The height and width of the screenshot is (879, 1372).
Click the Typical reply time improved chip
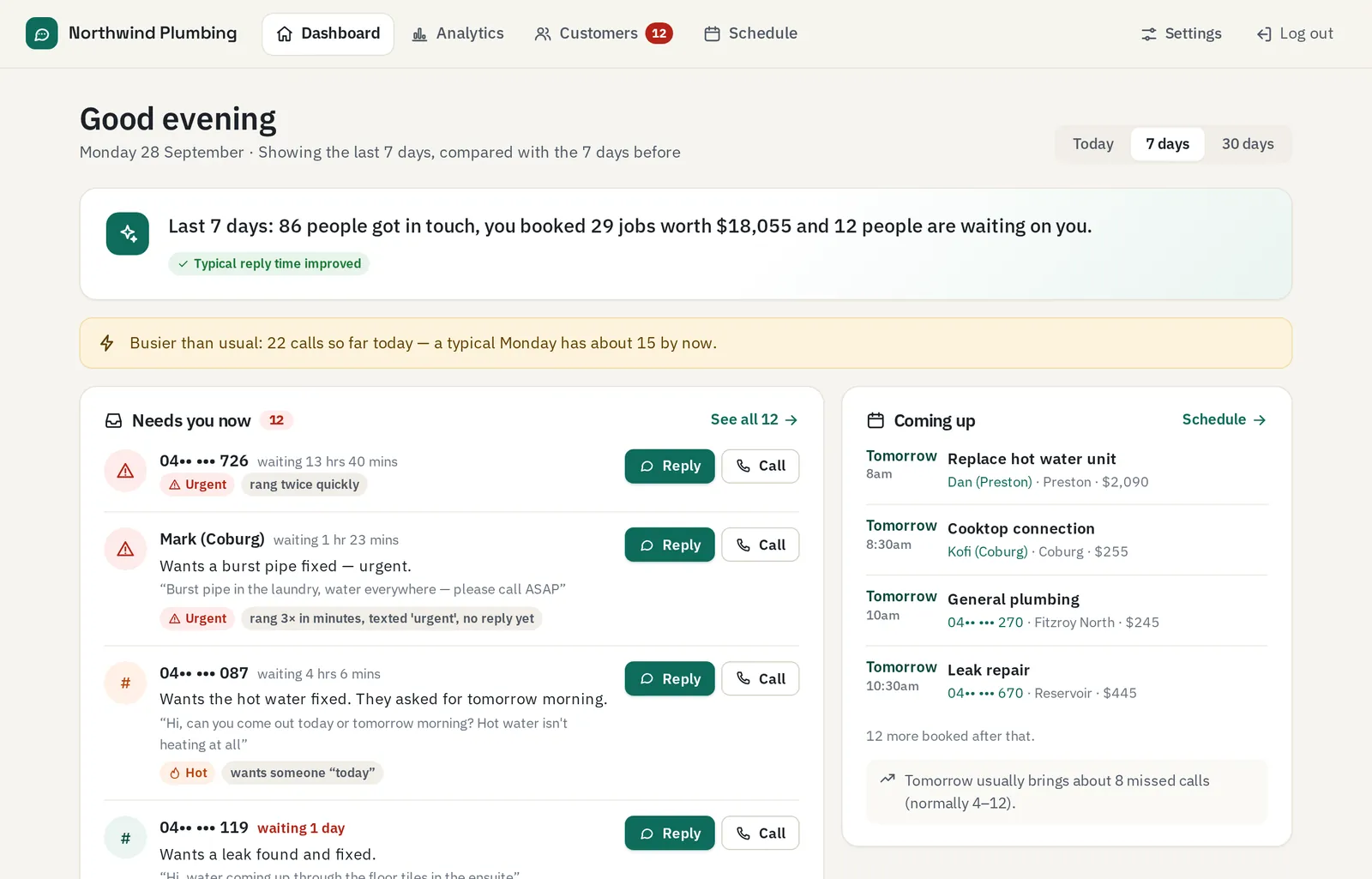[268, 263]
